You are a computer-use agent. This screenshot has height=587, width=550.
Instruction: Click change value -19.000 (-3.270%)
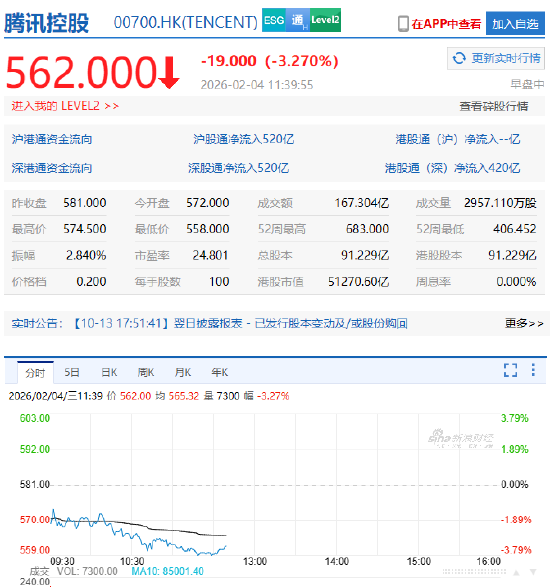pos(270,61)
